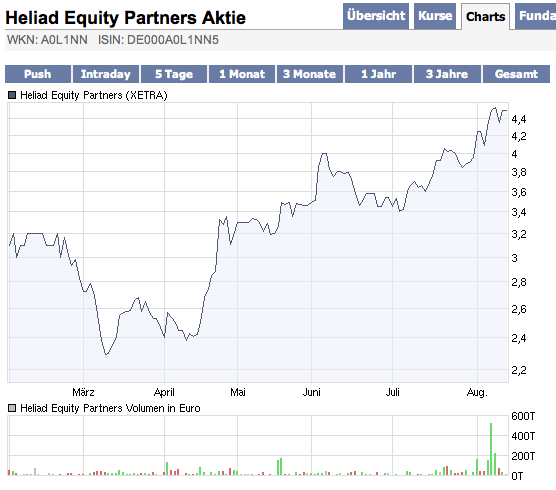Click the Push chart button
Image resolution: width=556 pixels, height=490 pixels.
[x=38, y=74]
